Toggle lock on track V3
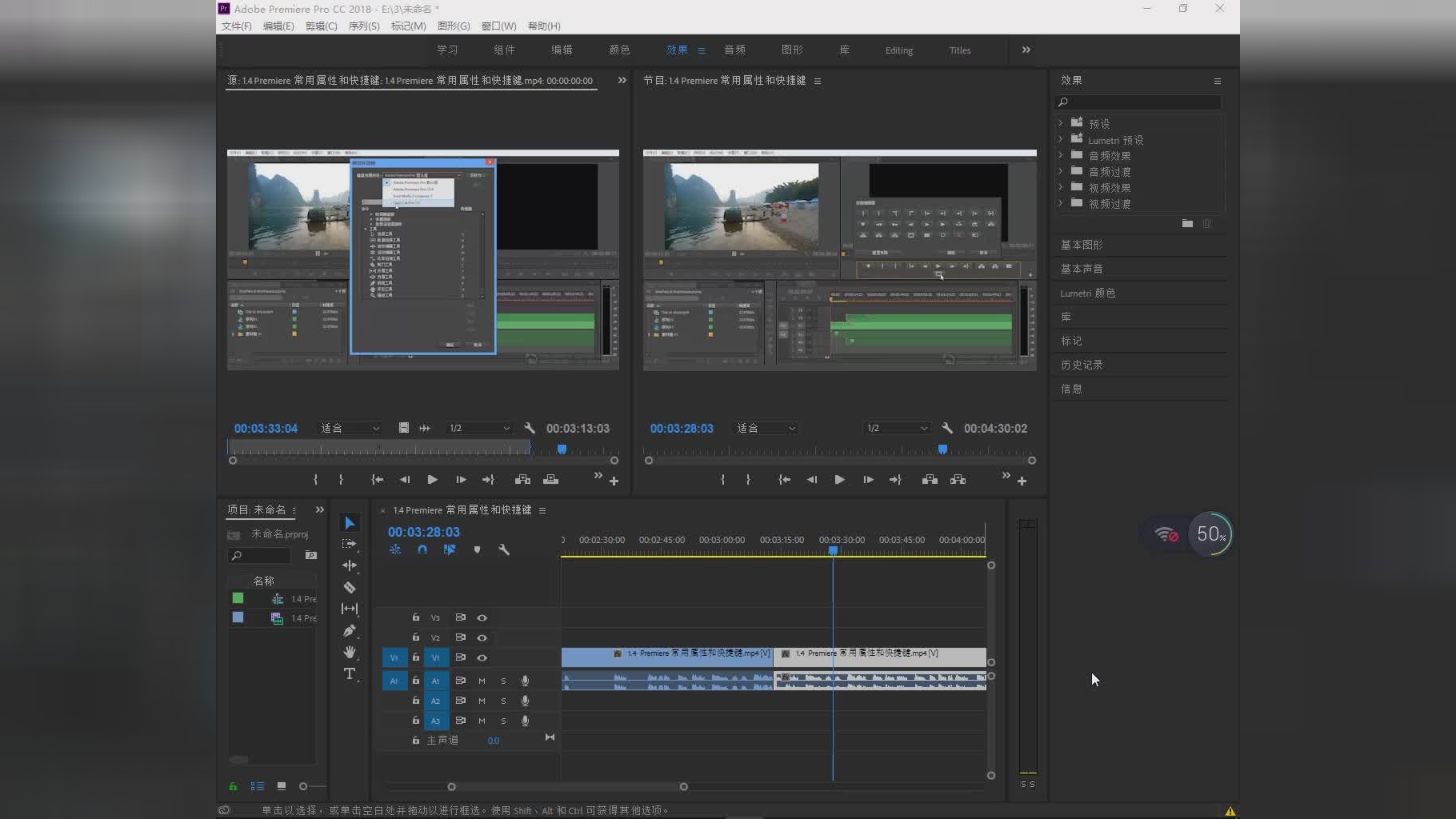 pyautogui.click(x=415, y=617)
